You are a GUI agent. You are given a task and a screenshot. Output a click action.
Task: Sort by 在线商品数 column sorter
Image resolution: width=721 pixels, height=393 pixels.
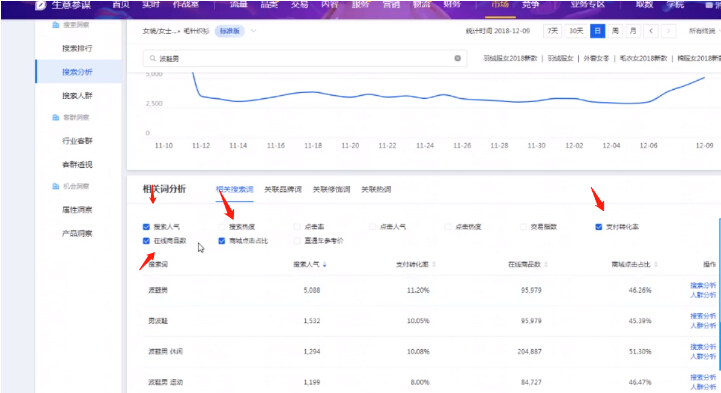[x=546, y=264]
